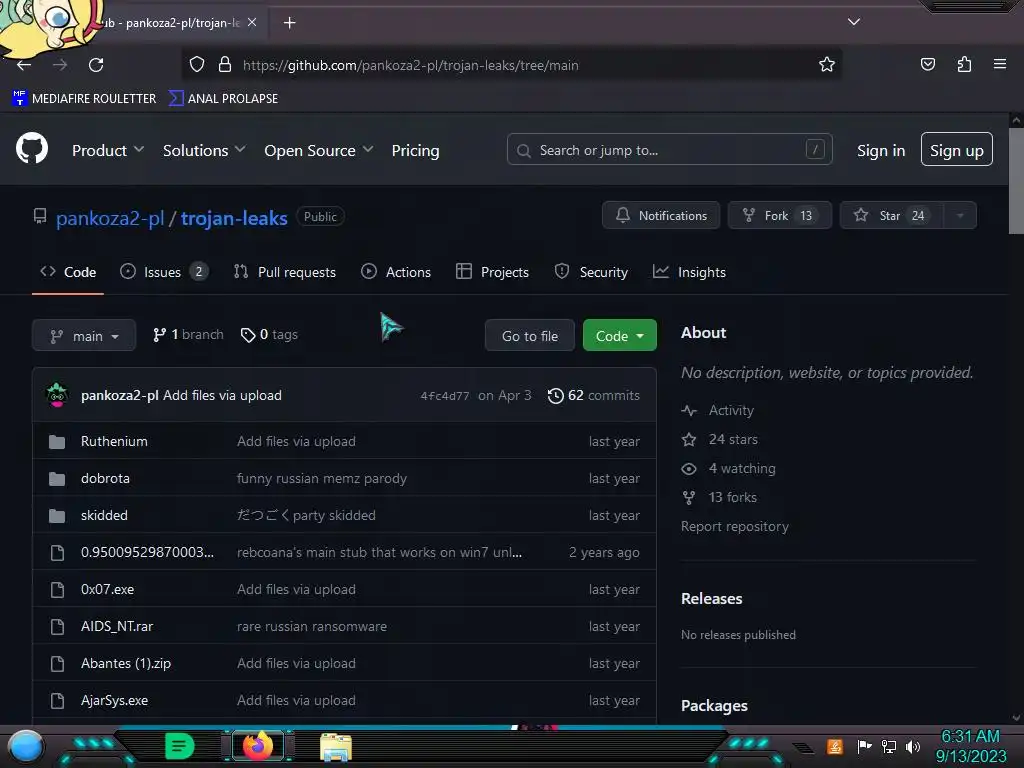Expand the Product navigation menu

click(x=108, y=150)
